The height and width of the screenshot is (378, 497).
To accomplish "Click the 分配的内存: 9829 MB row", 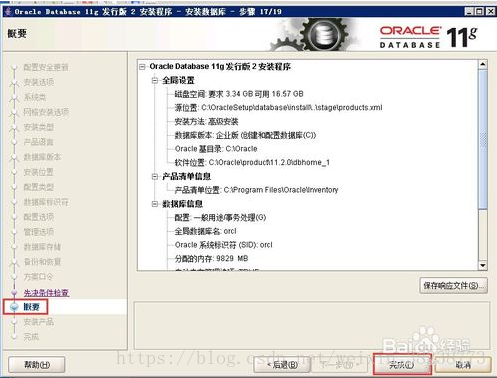I will pyautogui.click(x=211, y=259).
